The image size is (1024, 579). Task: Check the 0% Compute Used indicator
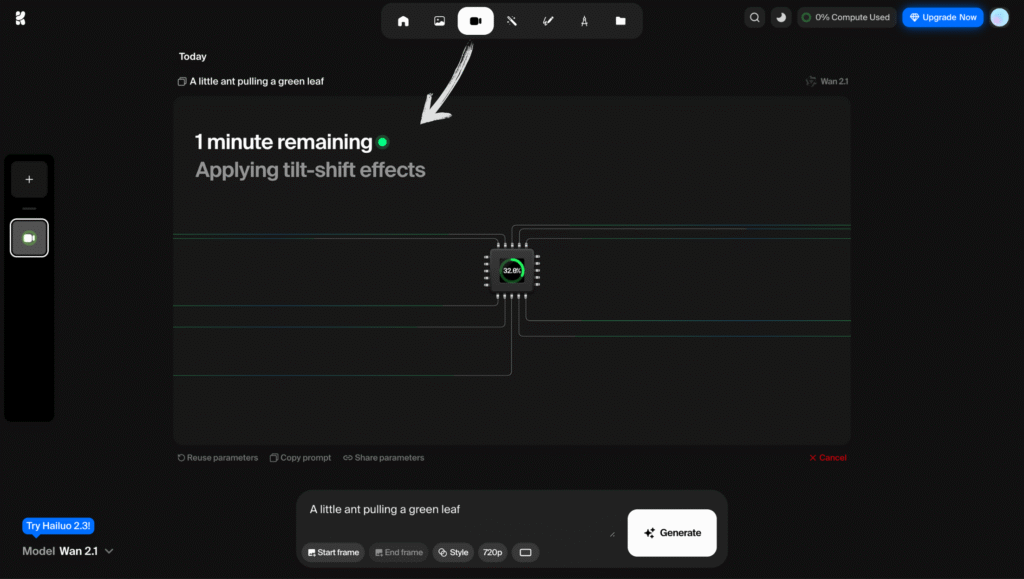(846, 17)
